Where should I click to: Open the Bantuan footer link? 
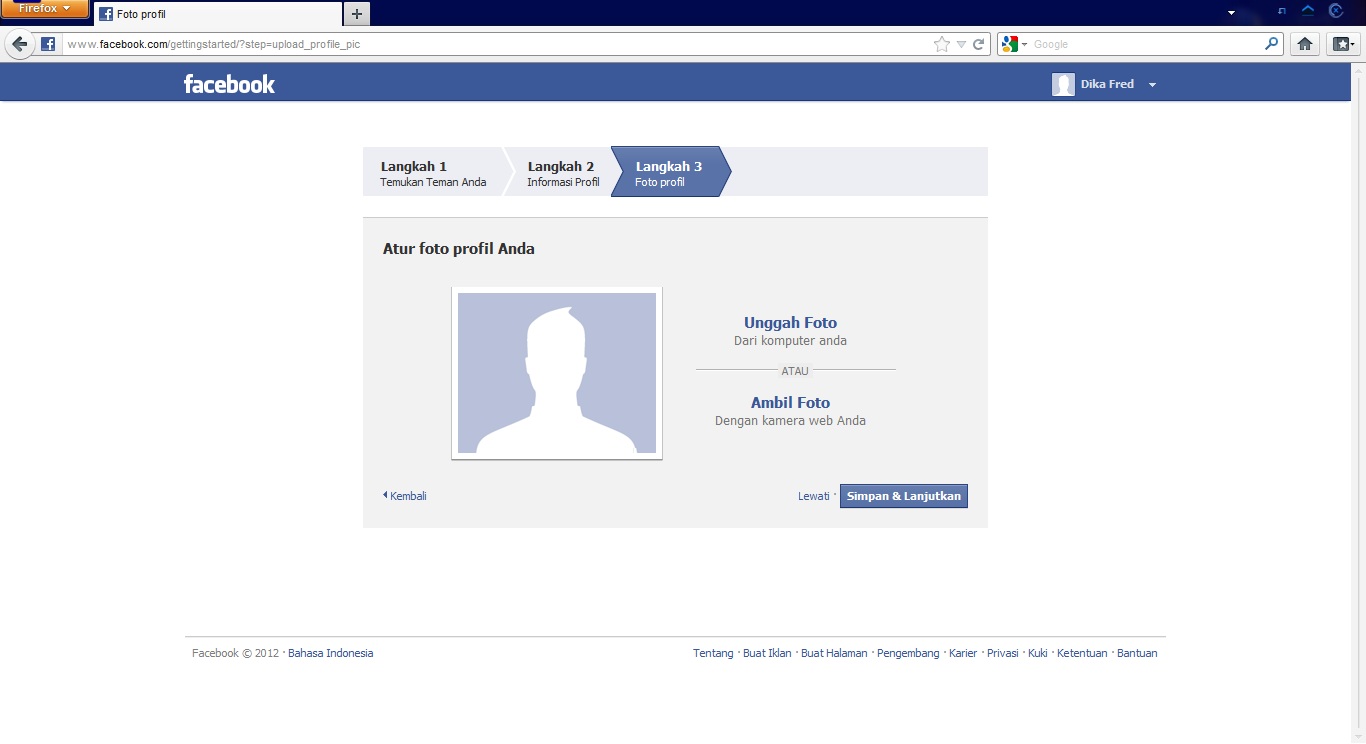[1137, 653]
